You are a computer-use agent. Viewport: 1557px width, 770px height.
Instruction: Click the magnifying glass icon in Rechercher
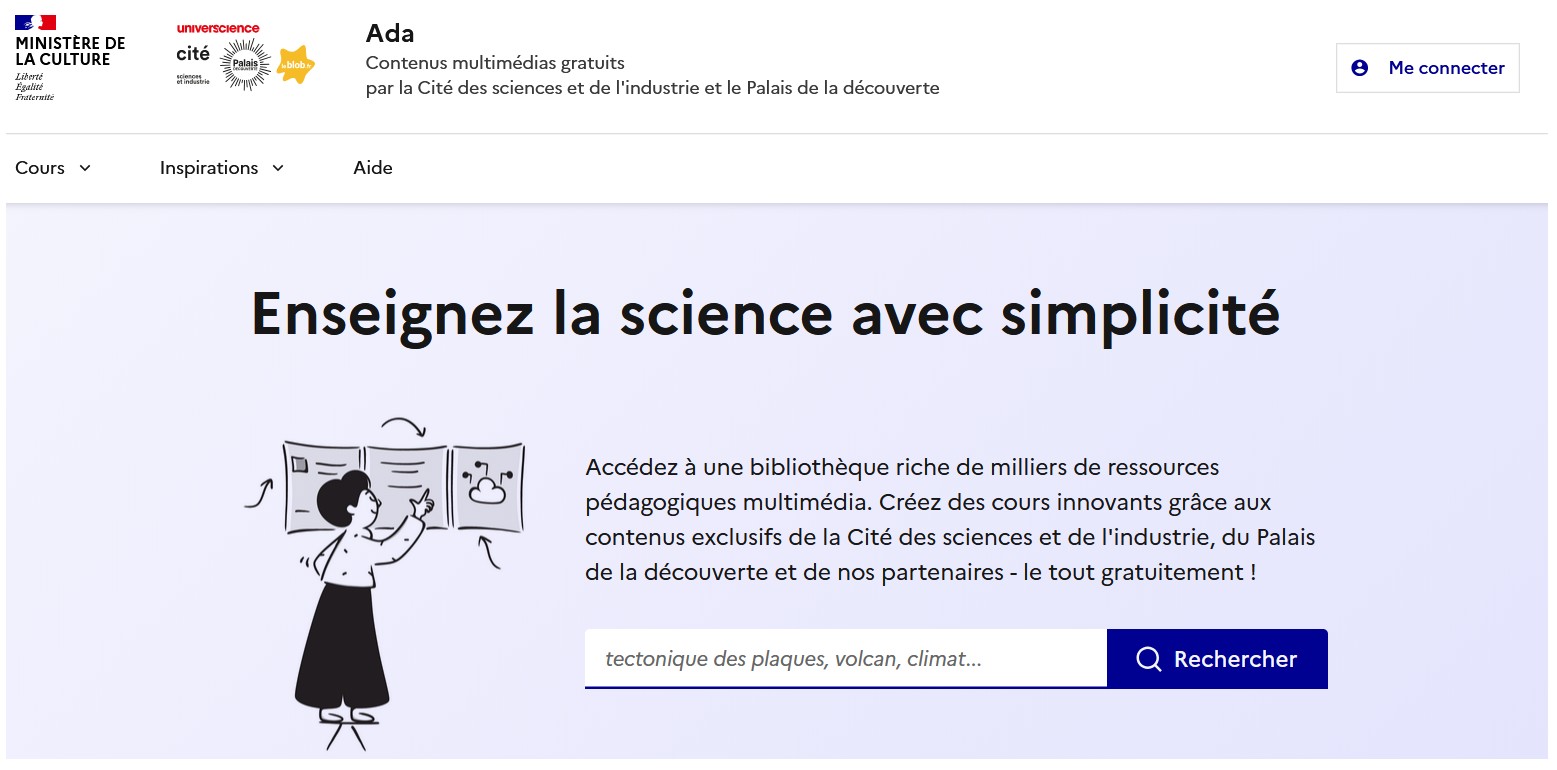point(1149,659)
